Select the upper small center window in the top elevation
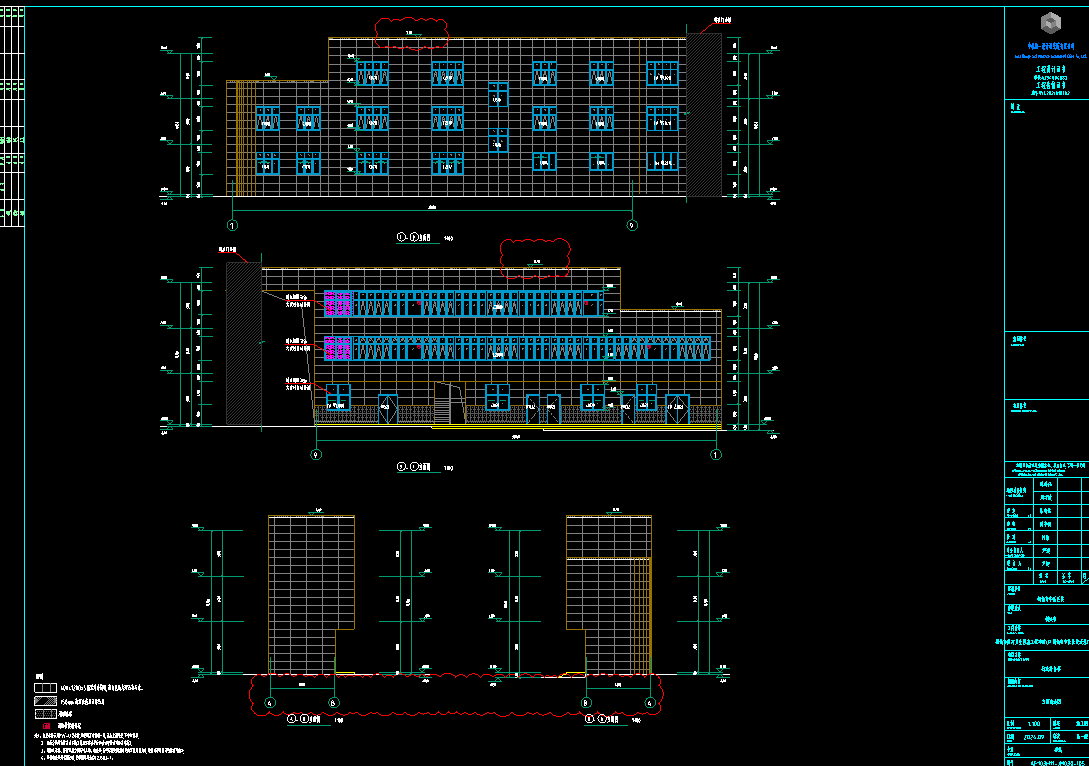The height and width of the screenshot is (766, 1089). 498,94
